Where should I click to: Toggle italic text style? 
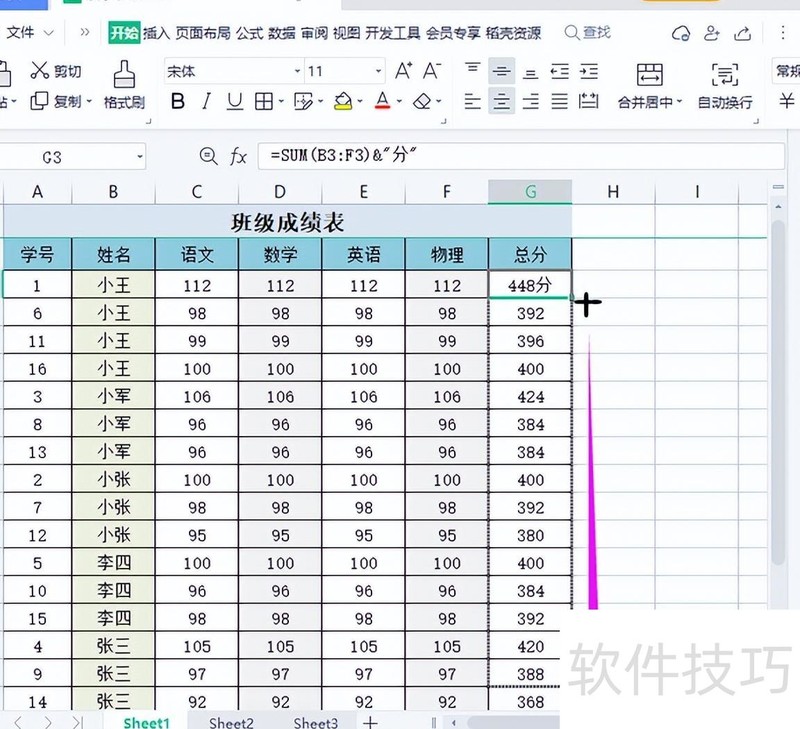[206, 102]
